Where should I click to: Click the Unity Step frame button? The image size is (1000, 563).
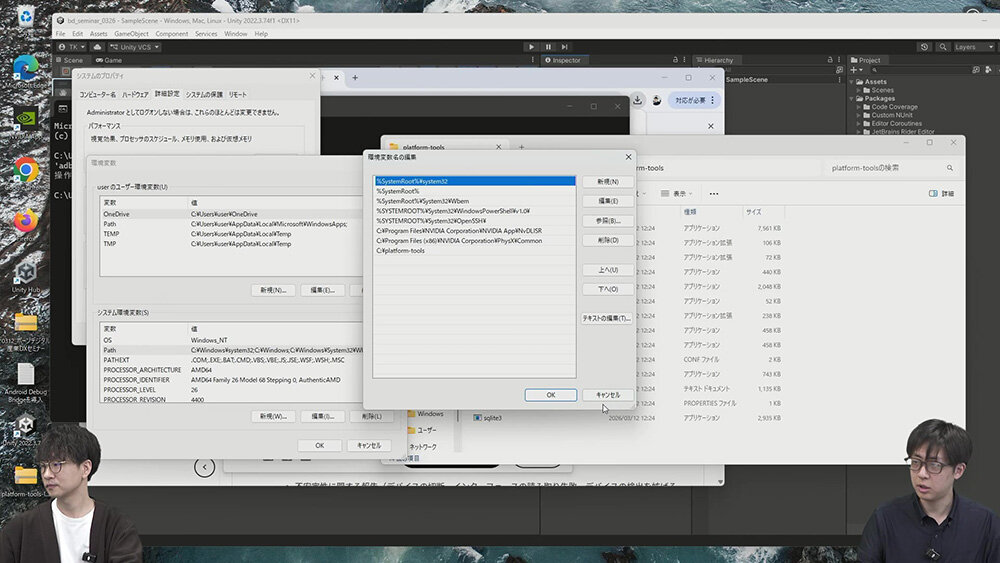click(565, 47)
